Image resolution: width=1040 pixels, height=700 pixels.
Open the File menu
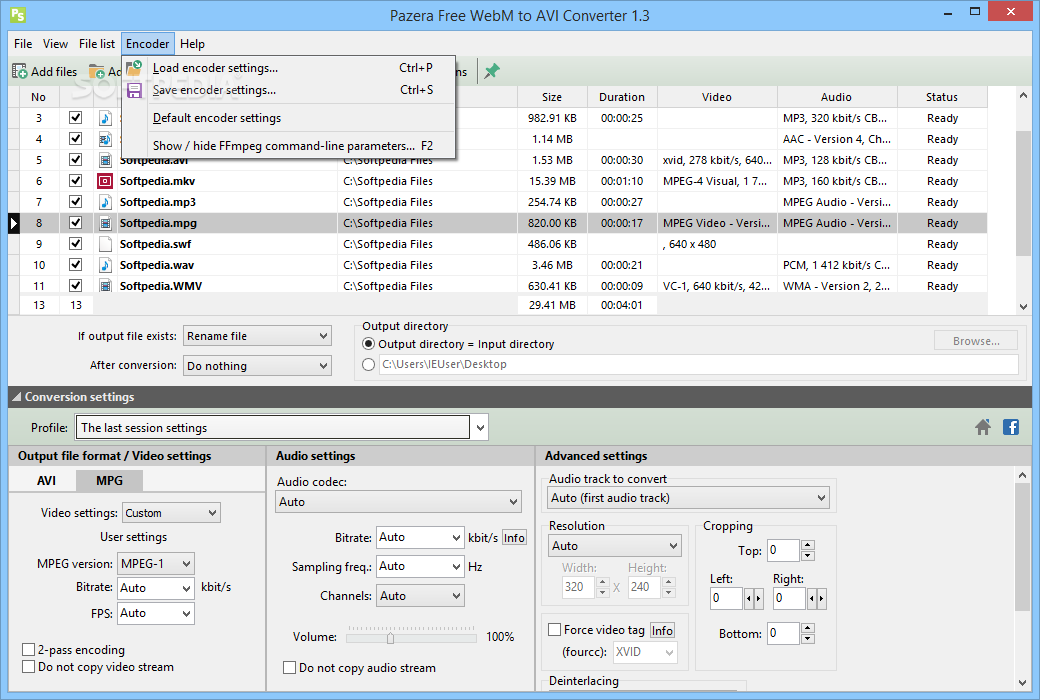point(23,44)
